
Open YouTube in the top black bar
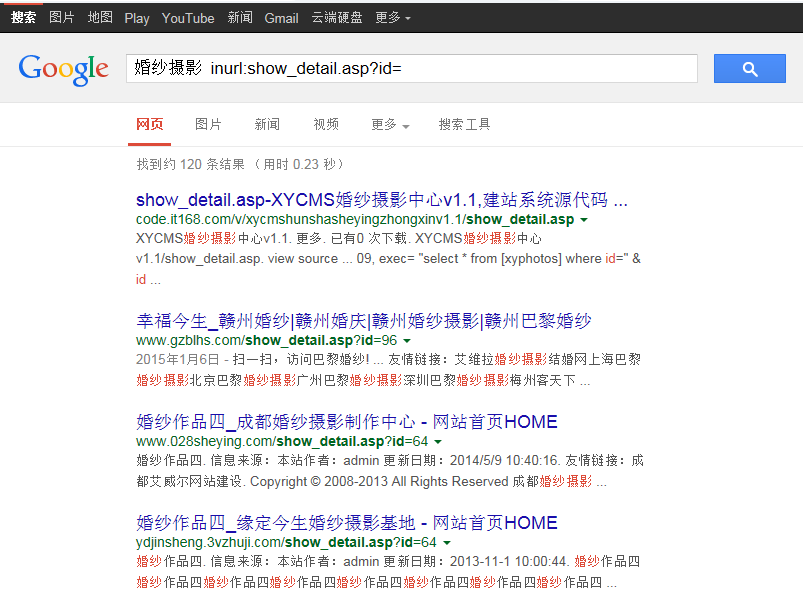(x=188, y=18)
